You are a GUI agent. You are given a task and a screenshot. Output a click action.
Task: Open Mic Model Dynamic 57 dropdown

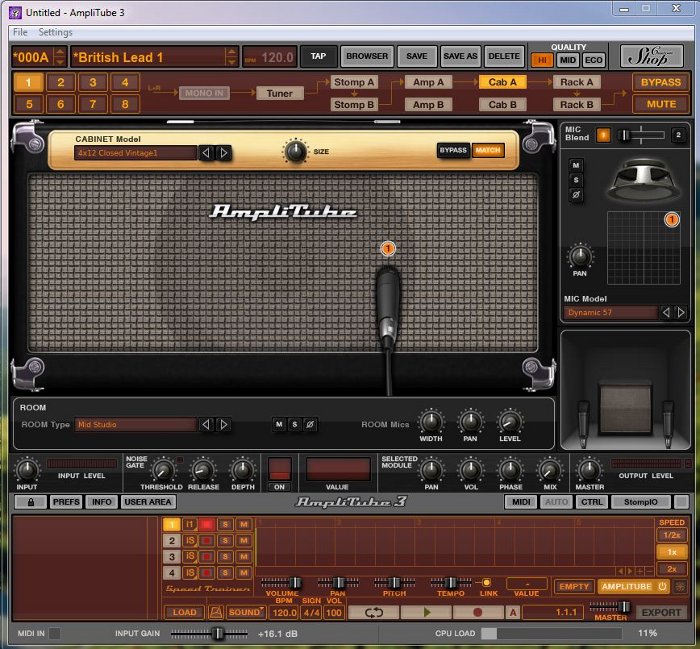pos(611,312)
